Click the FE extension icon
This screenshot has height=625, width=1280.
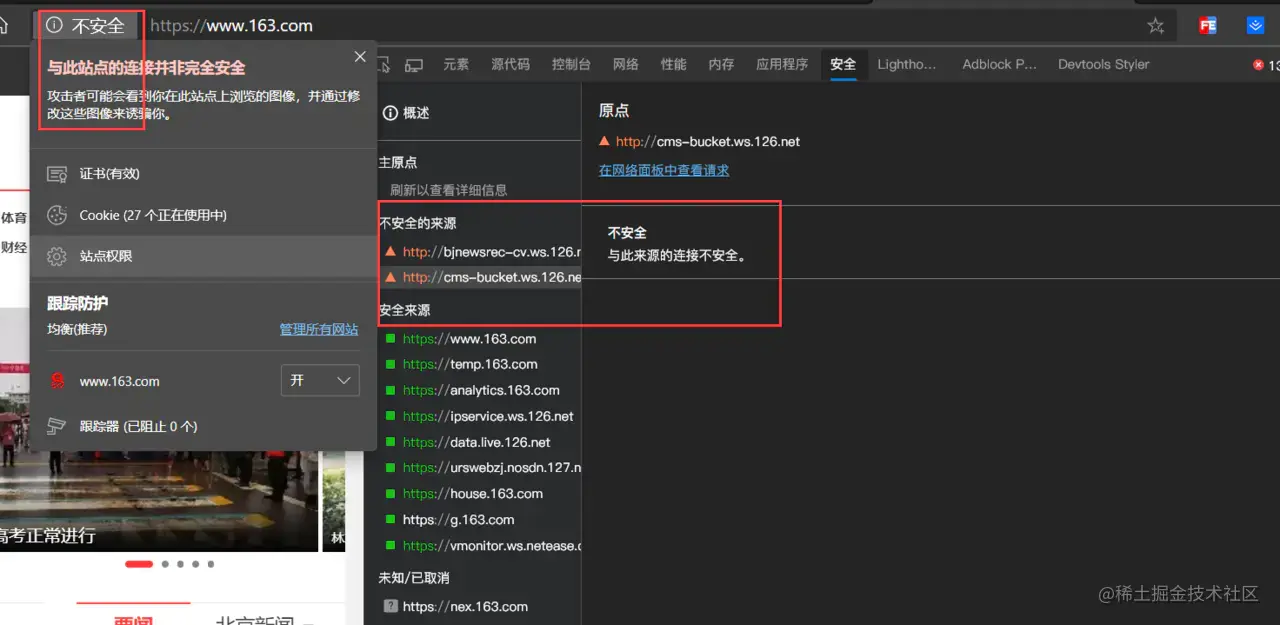(x=1208, y=26)
